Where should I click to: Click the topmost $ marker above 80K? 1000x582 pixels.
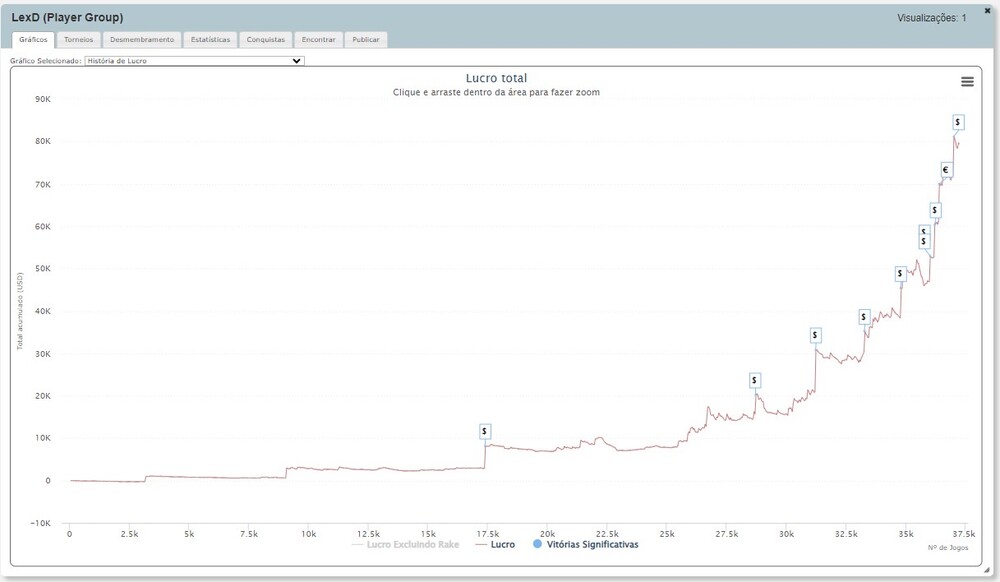coord(958,122)
